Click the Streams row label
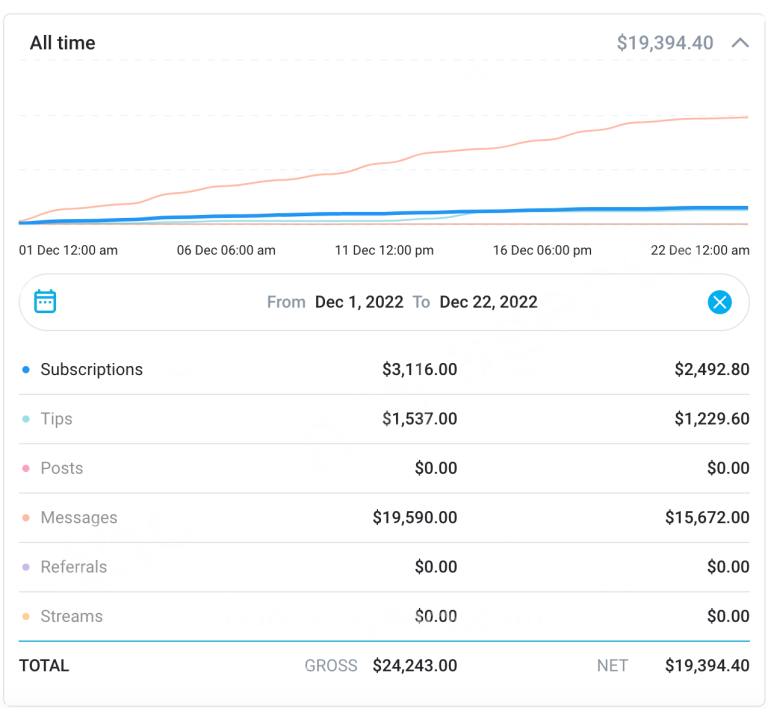 [71, 616]
